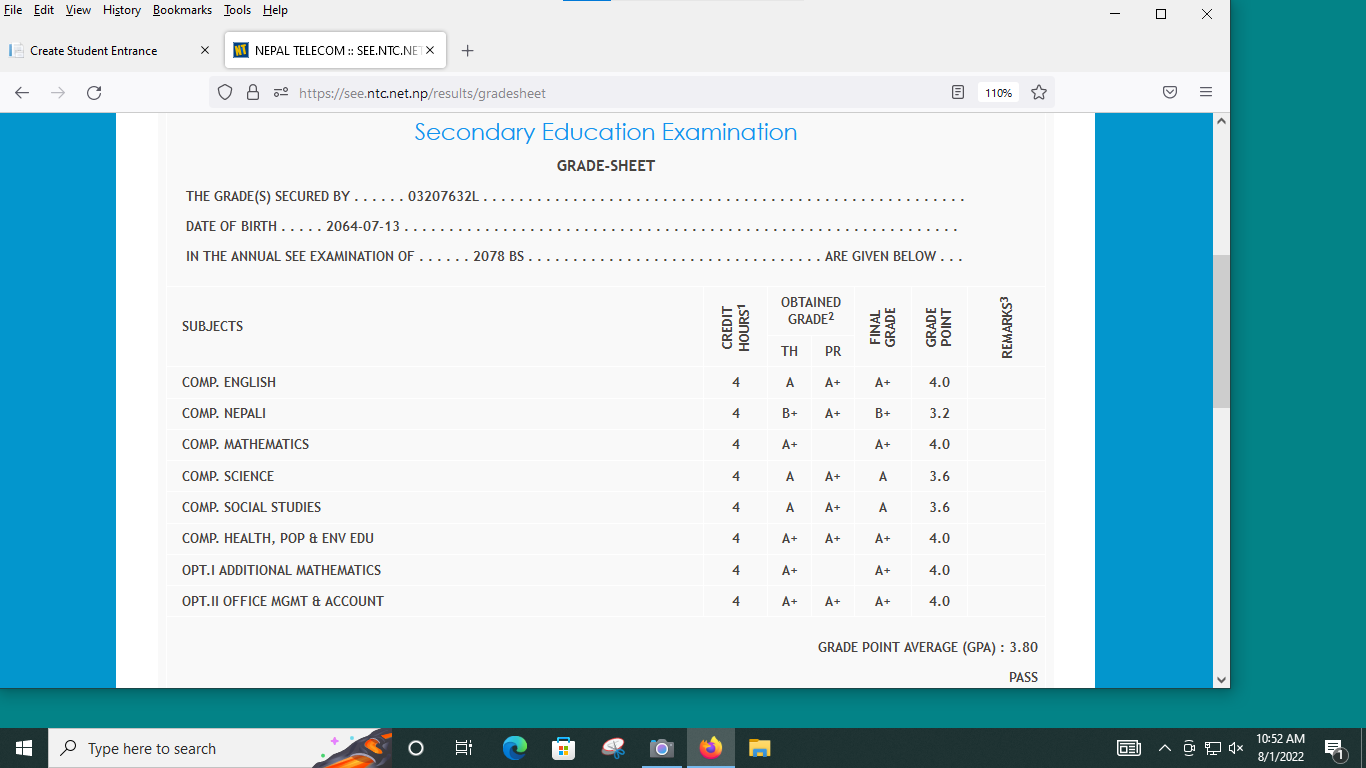Click the back navigation arrow
Viewport: 1366px width, 768px height.
(22, 93)
